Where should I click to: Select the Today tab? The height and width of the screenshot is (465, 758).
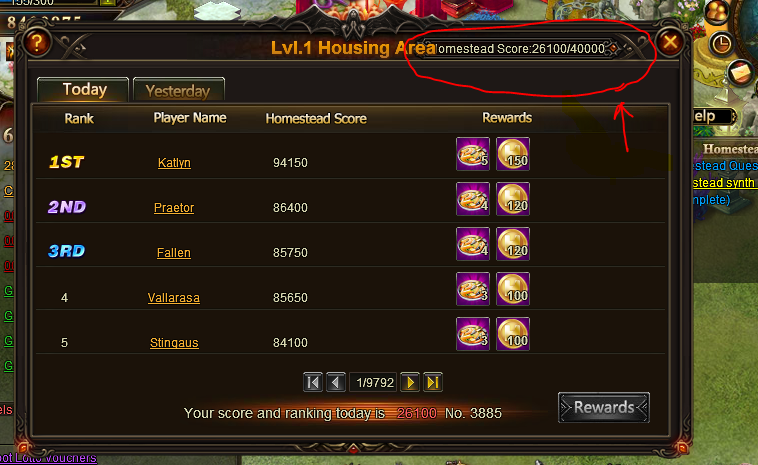click(x=83, y=89)
